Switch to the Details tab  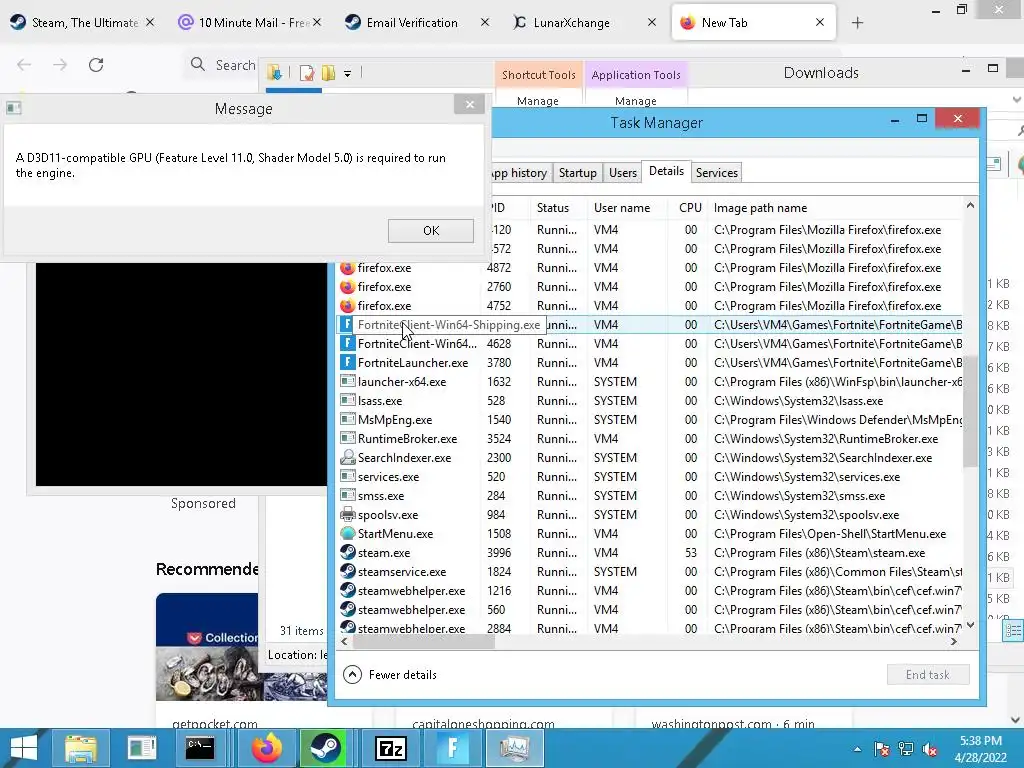[666, 172]
